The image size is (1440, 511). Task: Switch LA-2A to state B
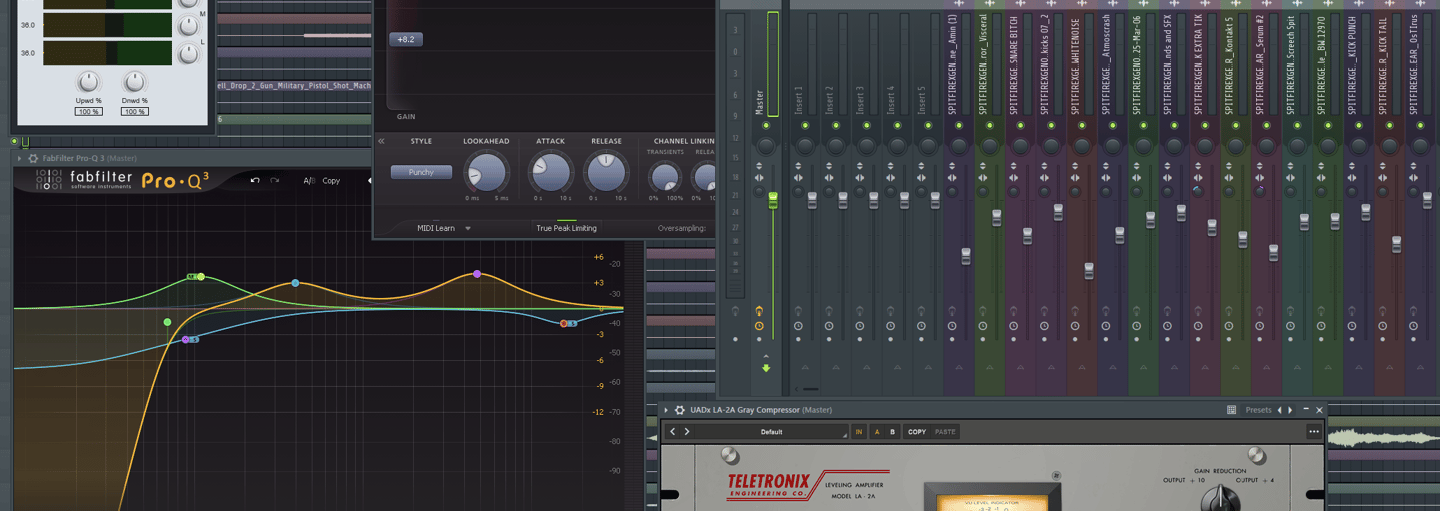(x=892, y=432)
